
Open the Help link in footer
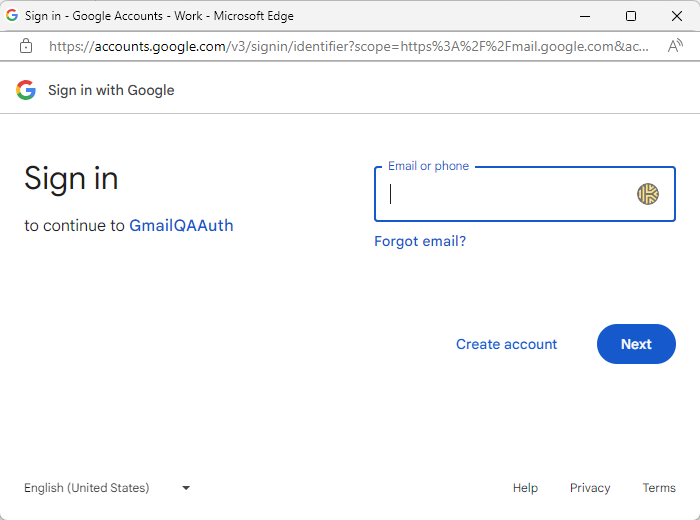pyautogui.click(x=525, y=488)
